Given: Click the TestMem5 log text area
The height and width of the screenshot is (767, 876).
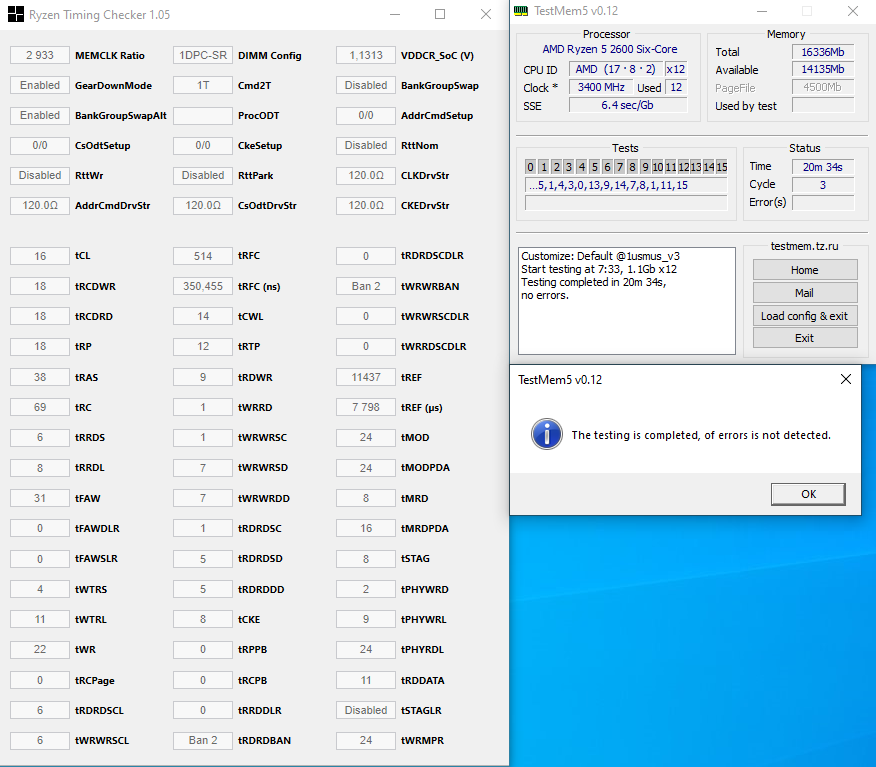Looking at the screenshot, I should coord(627,301).
